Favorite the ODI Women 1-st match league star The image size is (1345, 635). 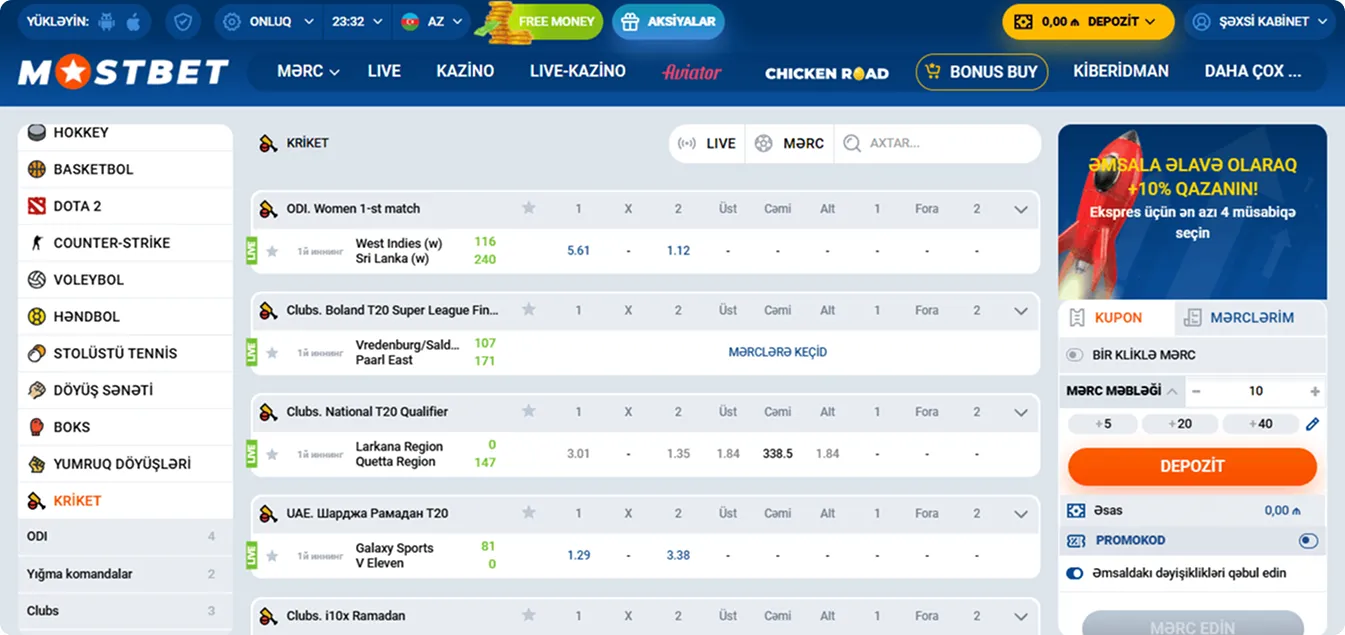pyautogui.click(x=529, y=208)
